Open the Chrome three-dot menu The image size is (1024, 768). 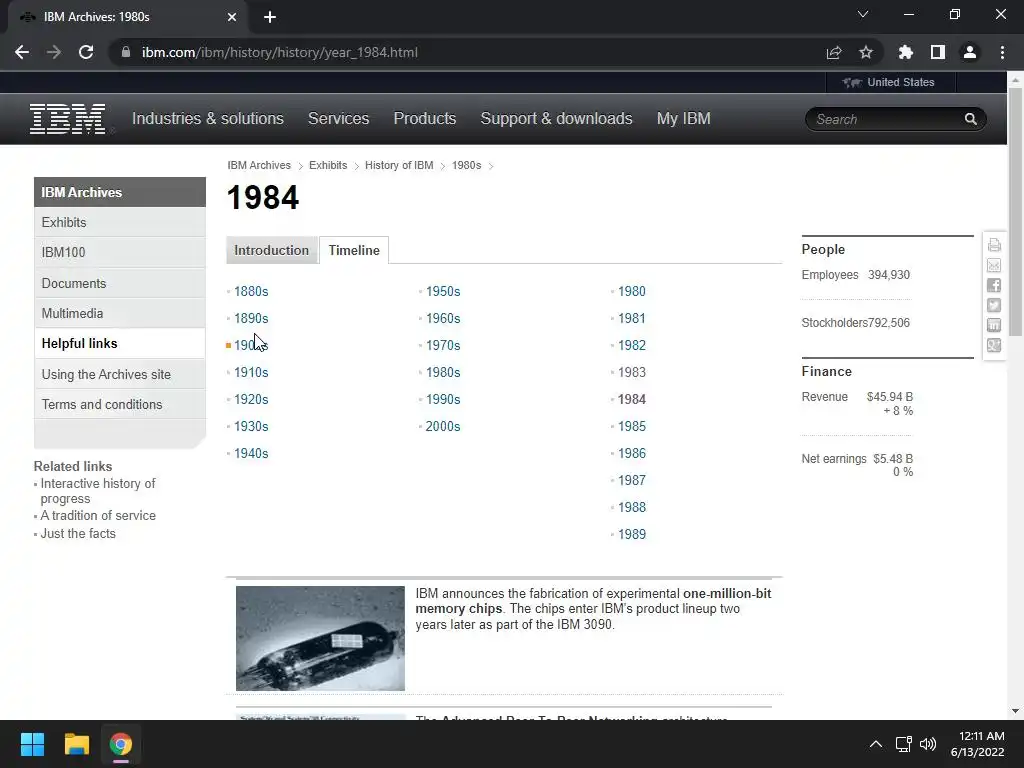1002,52
